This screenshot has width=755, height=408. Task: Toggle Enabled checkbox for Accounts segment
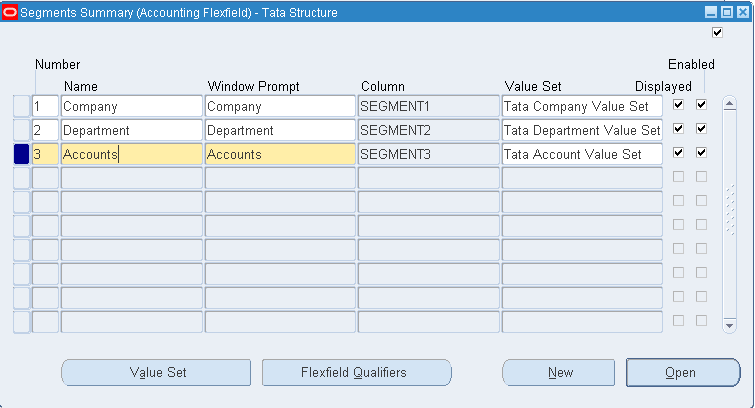click(701, 153)
